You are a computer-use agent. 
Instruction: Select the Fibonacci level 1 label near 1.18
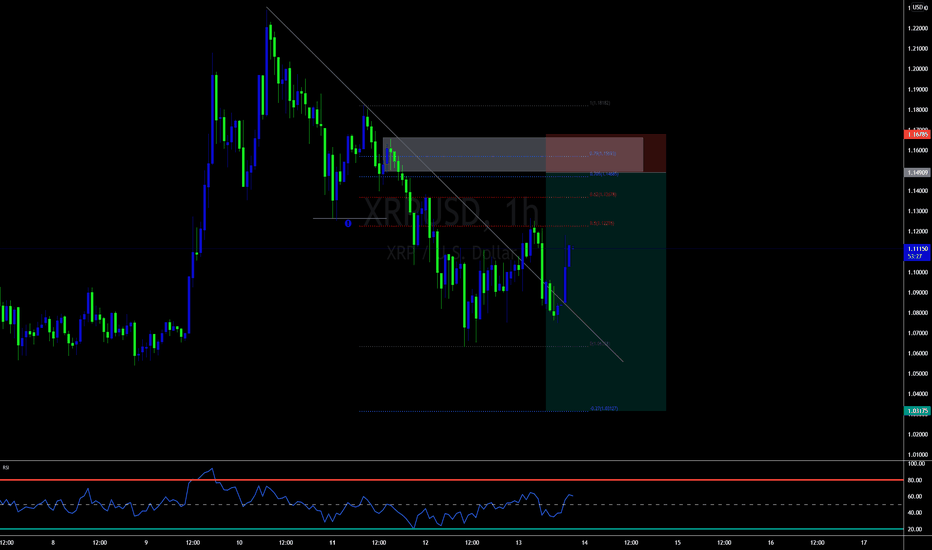pyautogui.click(x=600, y=103)
